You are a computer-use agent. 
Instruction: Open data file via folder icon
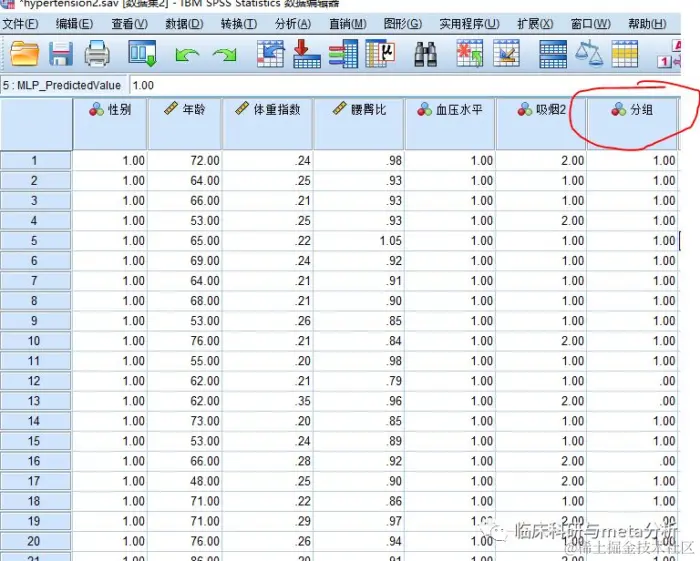tap(25, 54)
